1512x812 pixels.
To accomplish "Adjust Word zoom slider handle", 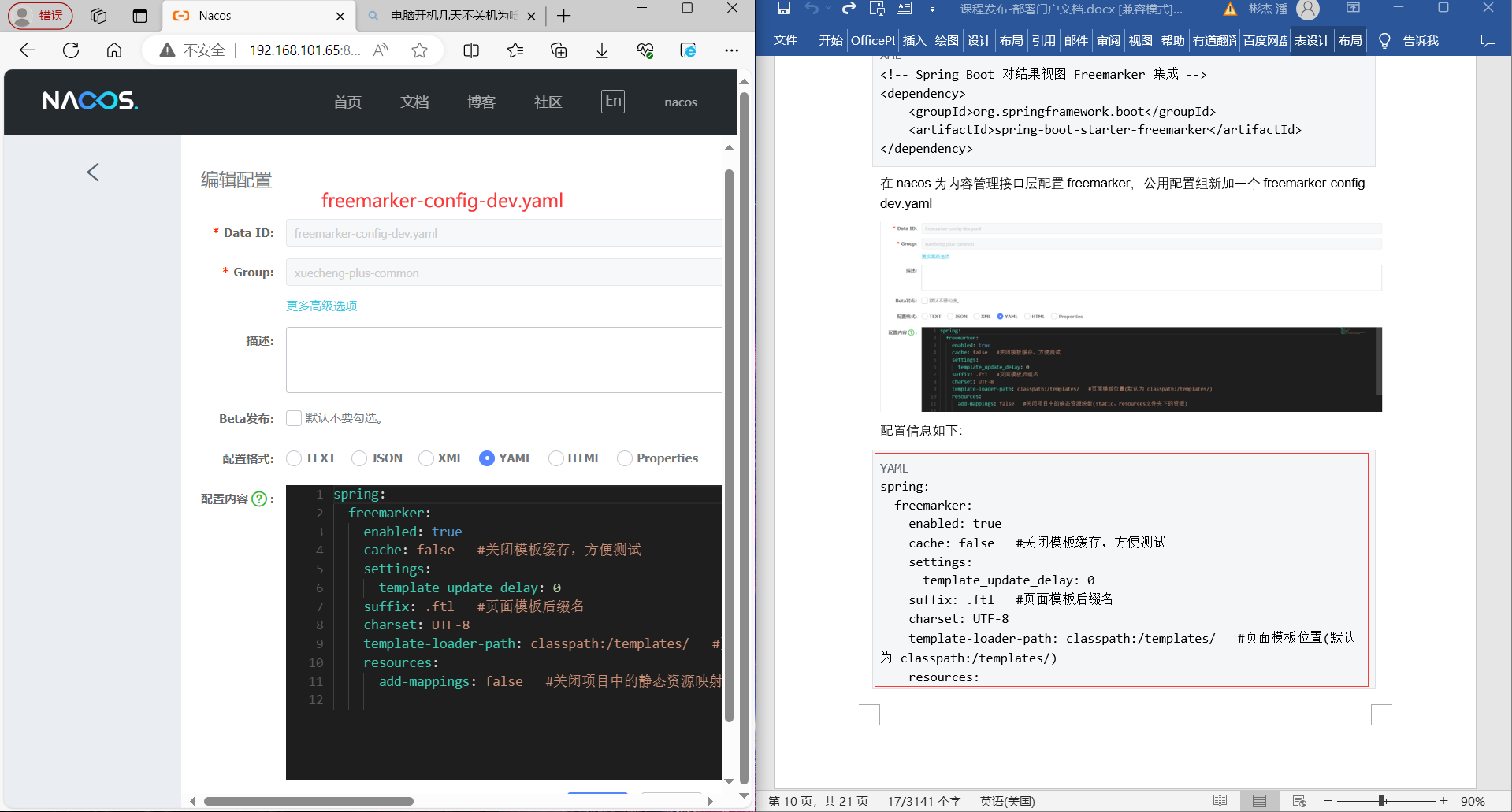I will [1381, 801].
